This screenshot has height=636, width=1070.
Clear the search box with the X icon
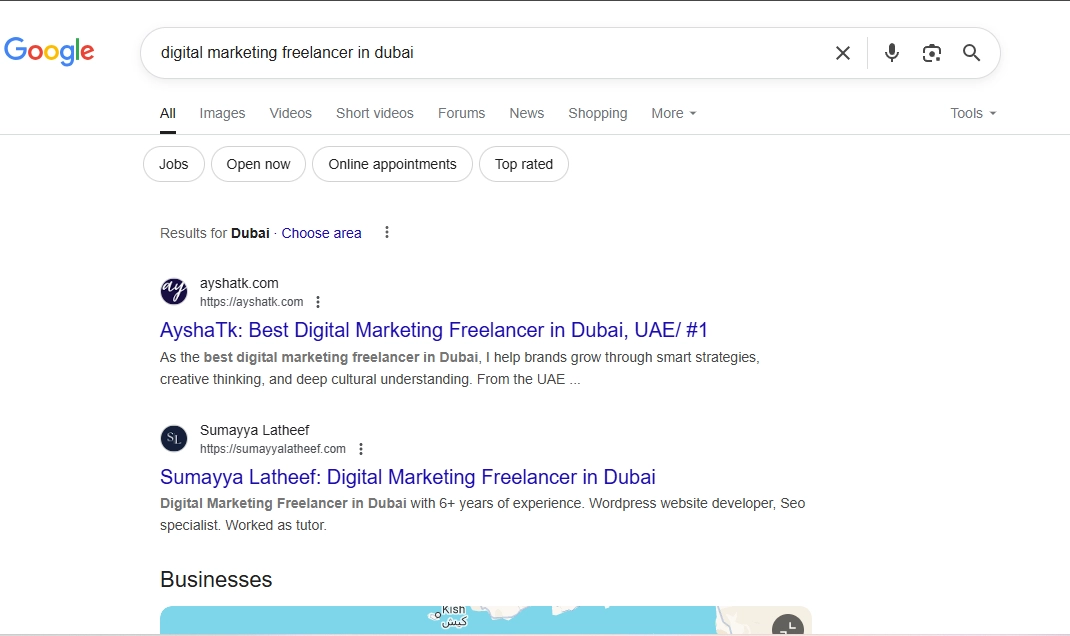tap(843, 53)
